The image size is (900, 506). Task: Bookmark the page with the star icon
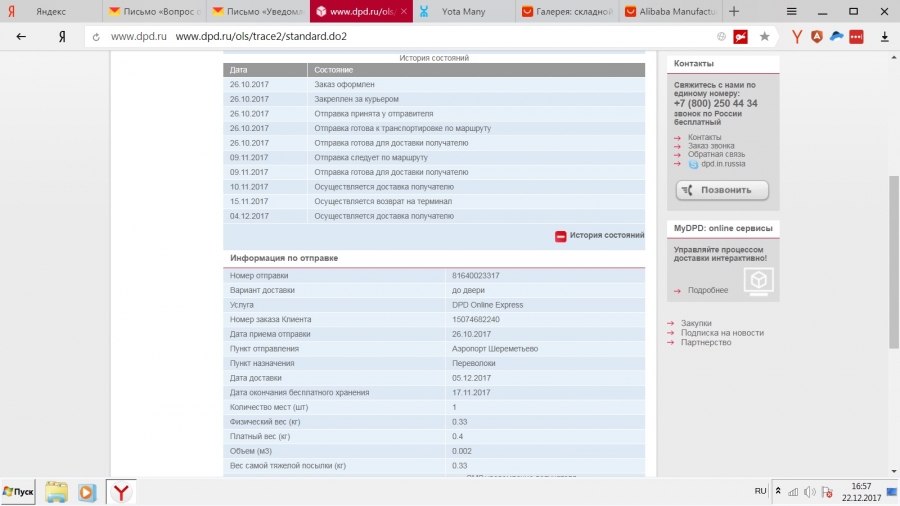click(764, 36)
